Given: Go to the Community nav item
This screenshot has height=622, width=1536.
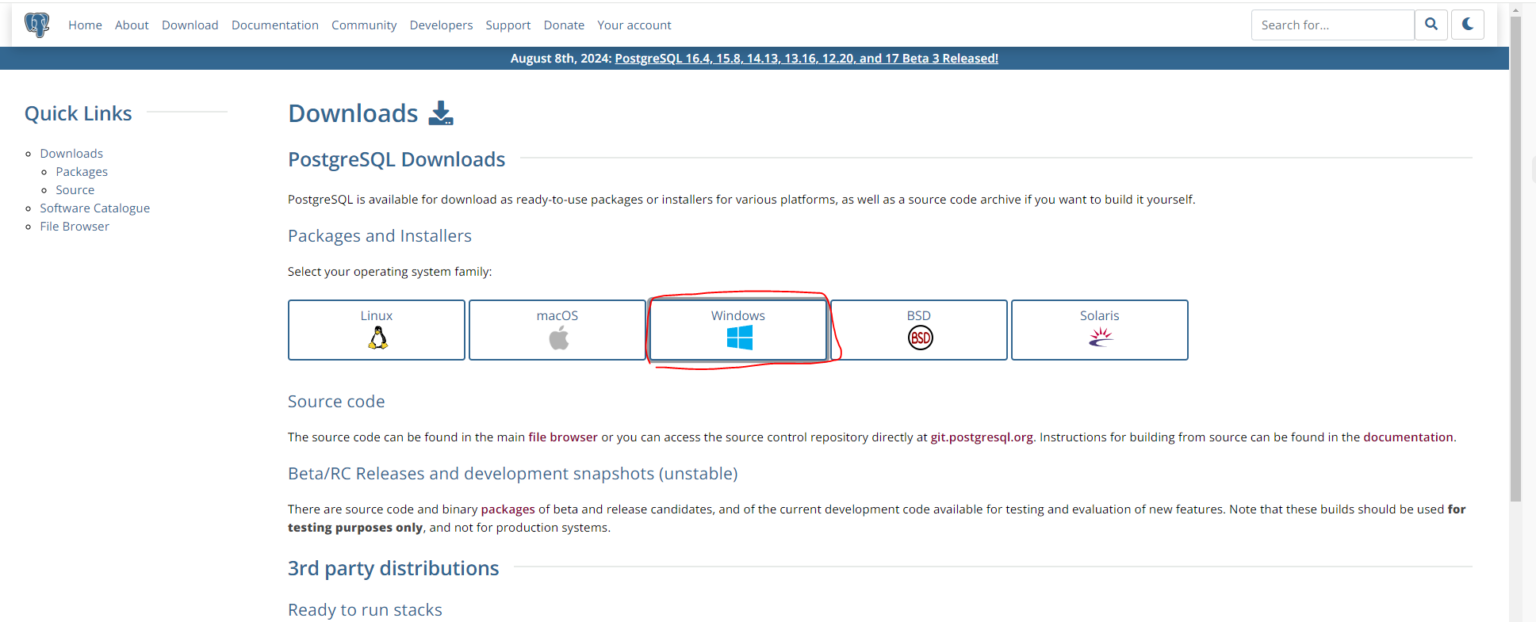Looking at the screenshot, I should [x=364, y=25].
